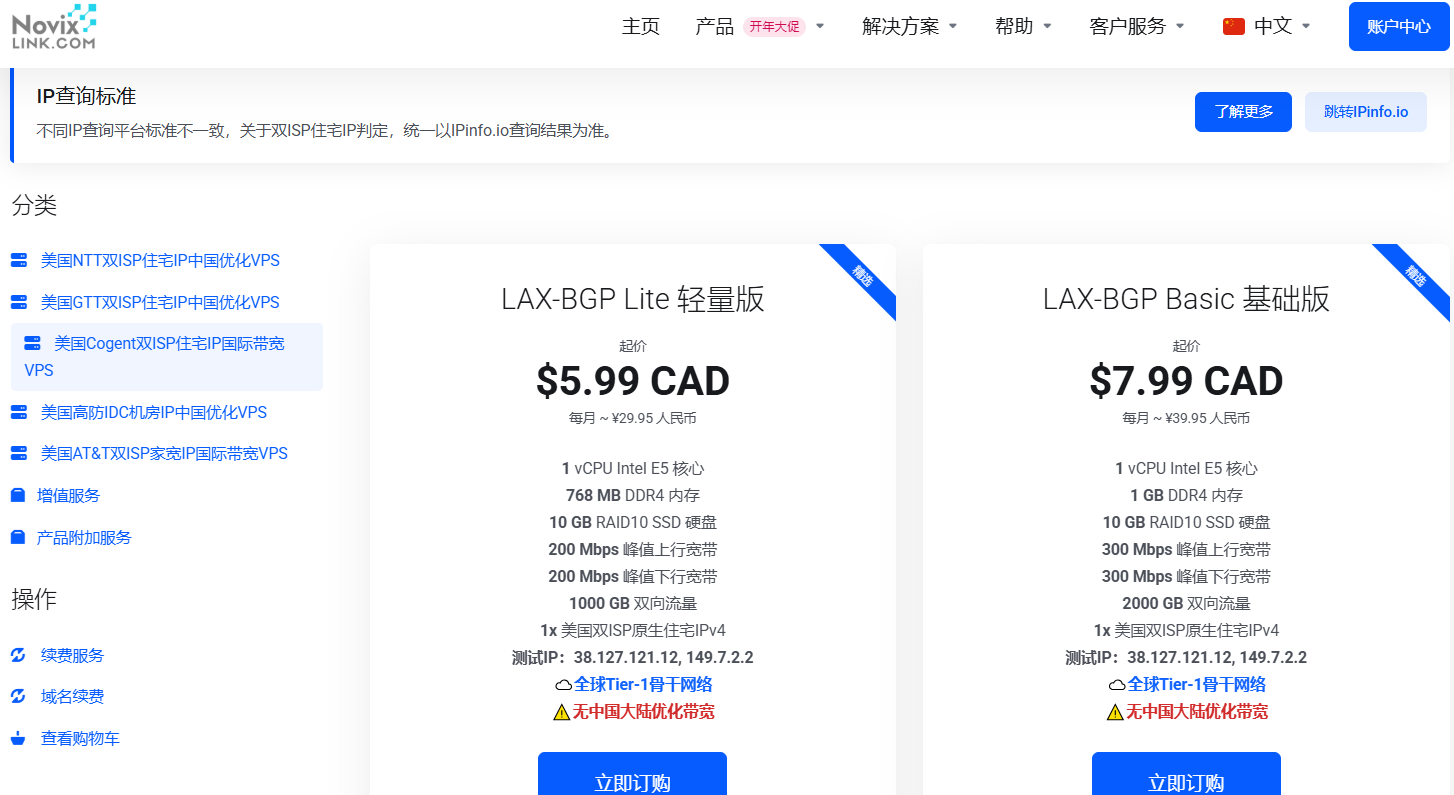
Task: Click 每月 ~ ¥39.95 人民币 text
Action: tap(1186, 418)
